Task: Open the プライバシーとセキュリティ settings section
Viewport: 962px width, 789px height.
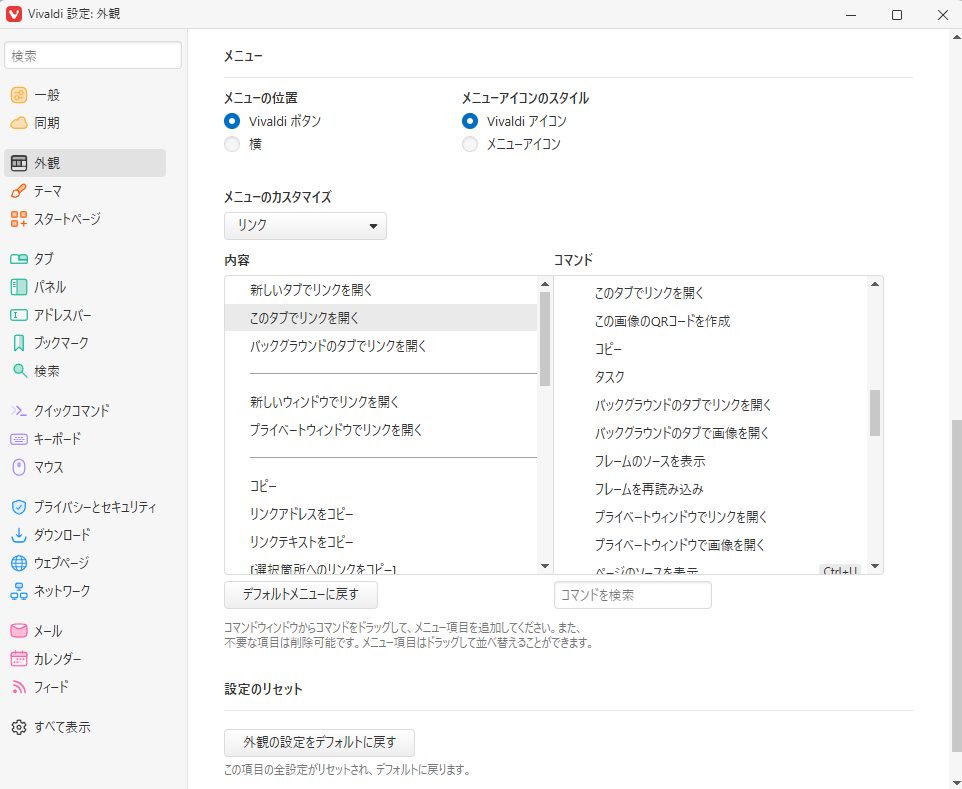Action: (85, 507)
